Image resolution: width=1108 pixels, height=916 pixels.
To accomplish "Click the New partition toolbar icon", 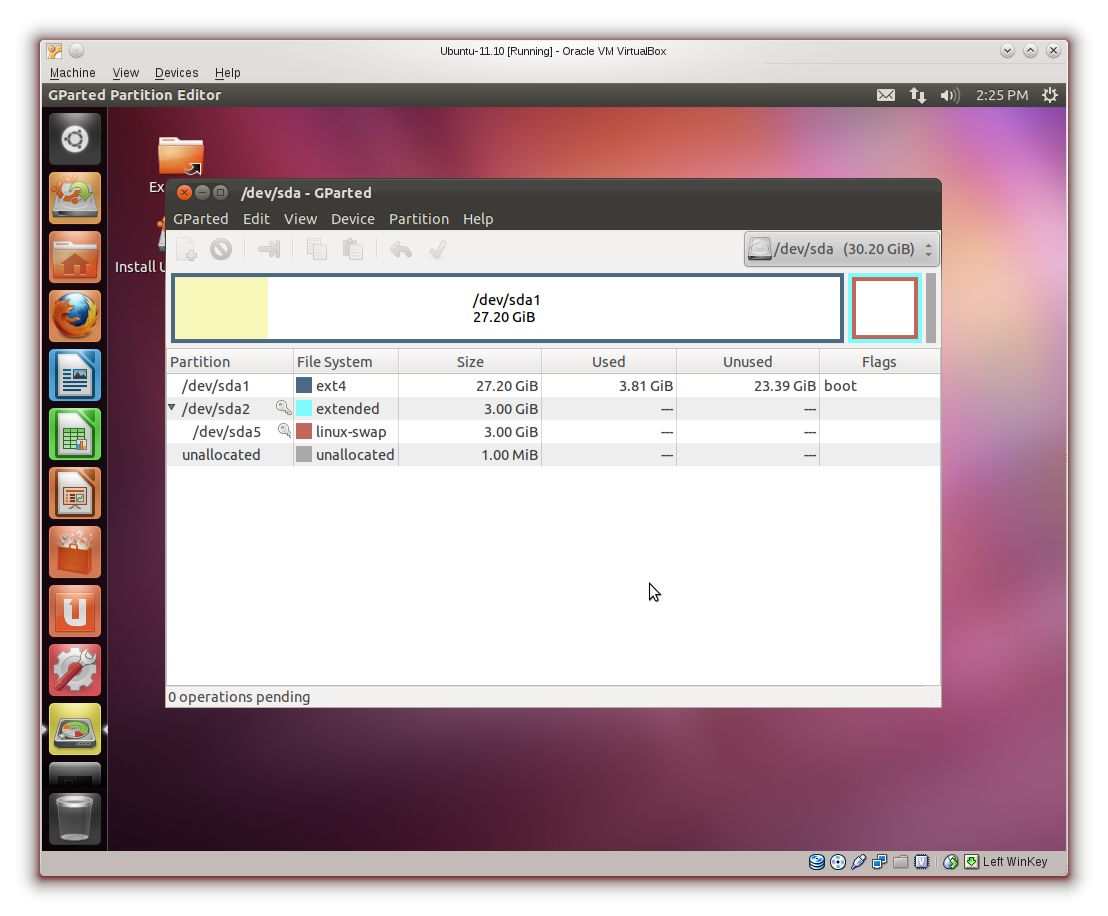I will tap(187, 249).
